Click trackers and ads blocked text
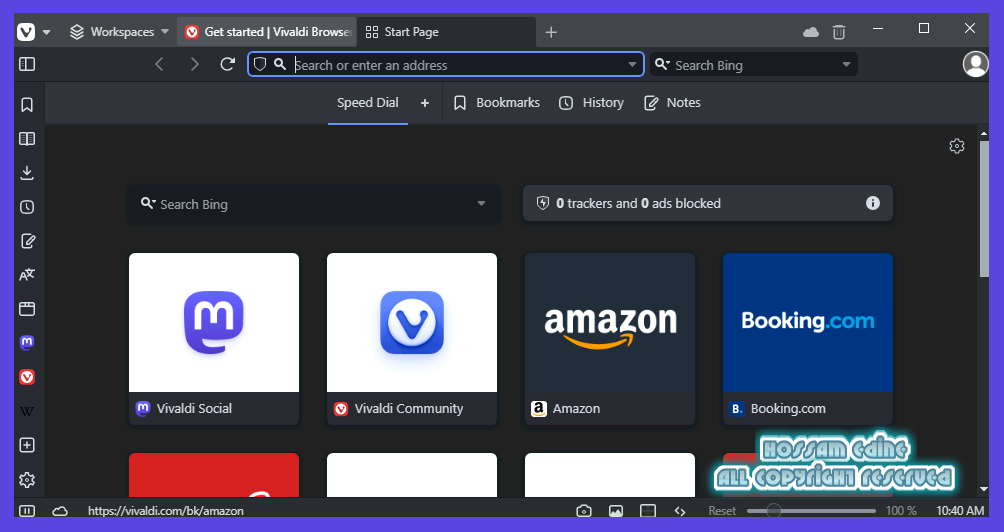The width and height of the screenshot is (1004, 532). pyautogui.click(x=638, y=204)
